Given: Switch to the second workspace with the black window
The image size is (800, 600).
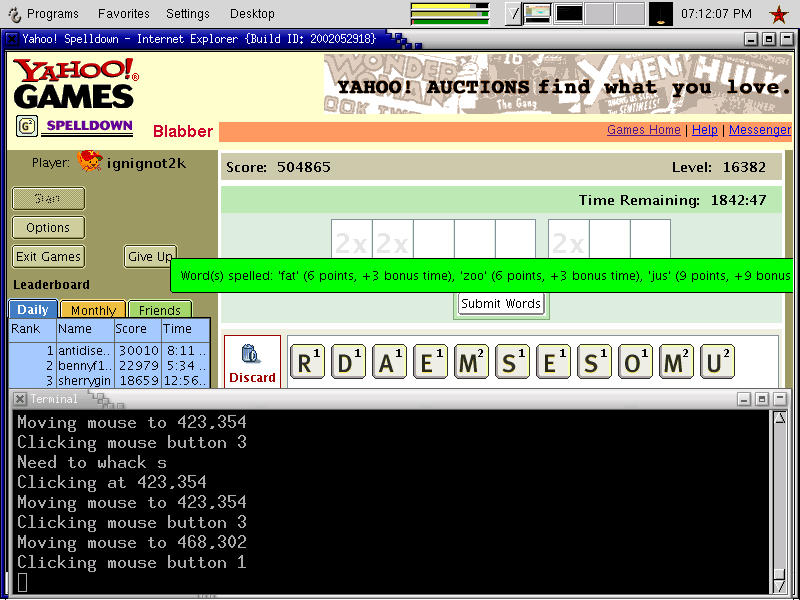Looking at the screenshot, I should point(569,14).
